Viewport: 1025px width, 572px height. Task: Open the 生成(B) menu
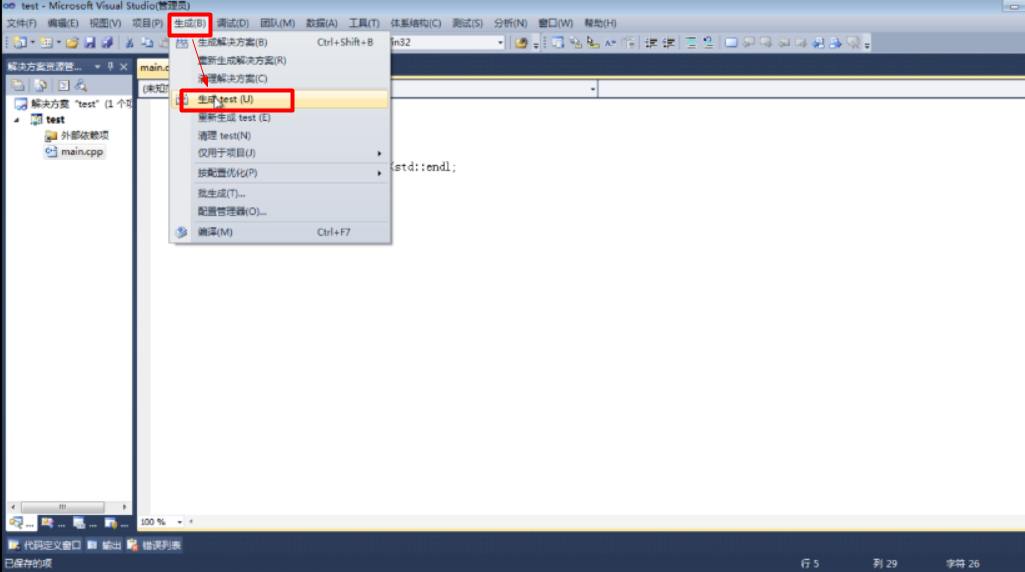(190, 23)
